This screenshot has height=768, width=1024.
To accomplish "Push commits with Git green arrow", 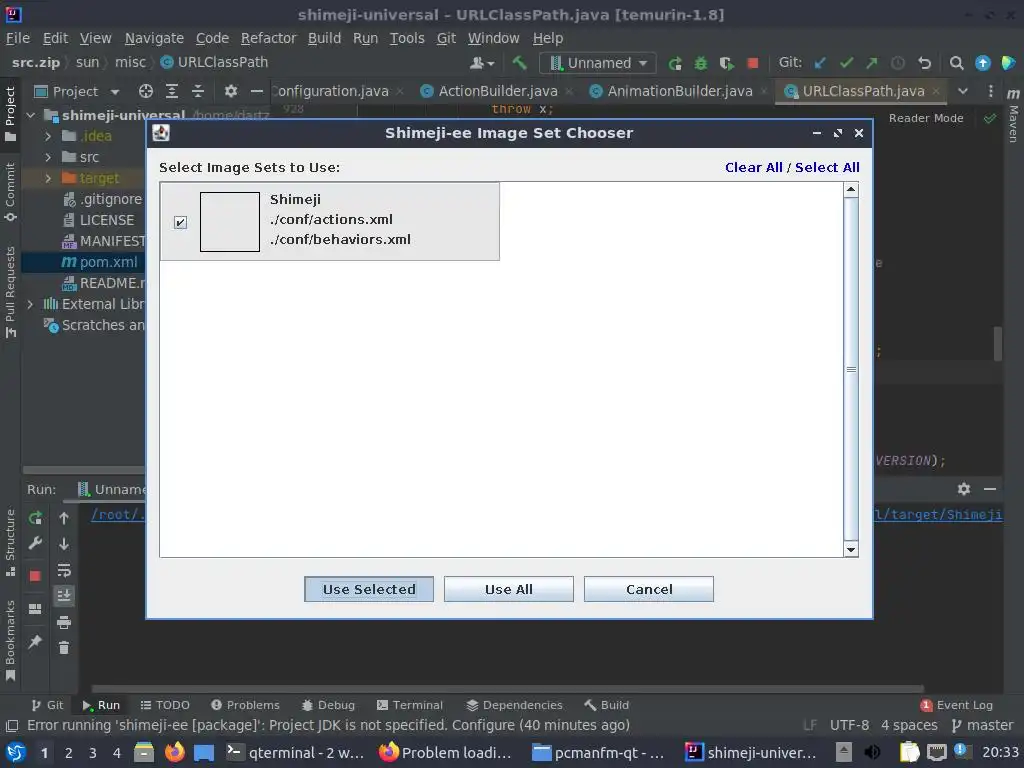I will pyautogui.click(x=872, y=63).
